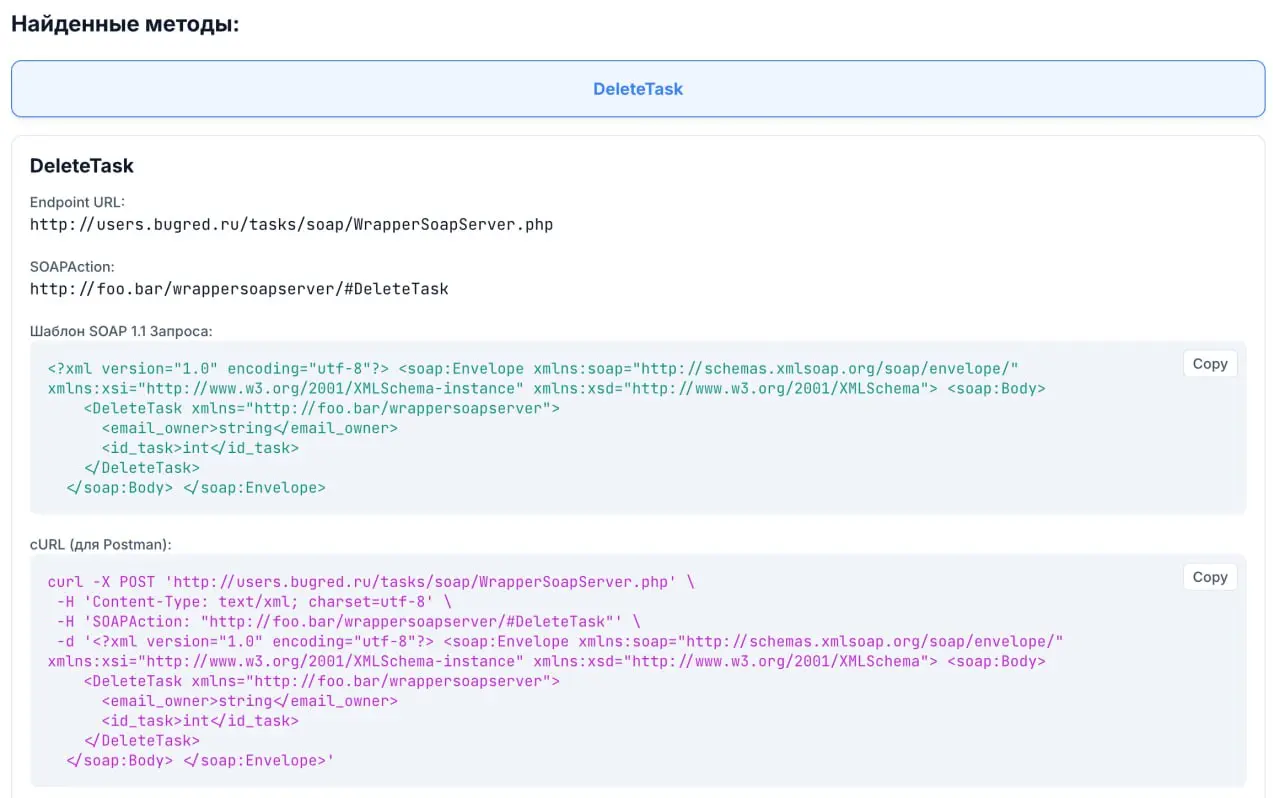Click the foo.bar #DeleteTask SOAPAction value
This screenshot has height=798, width=1280.
pos(239,289)
